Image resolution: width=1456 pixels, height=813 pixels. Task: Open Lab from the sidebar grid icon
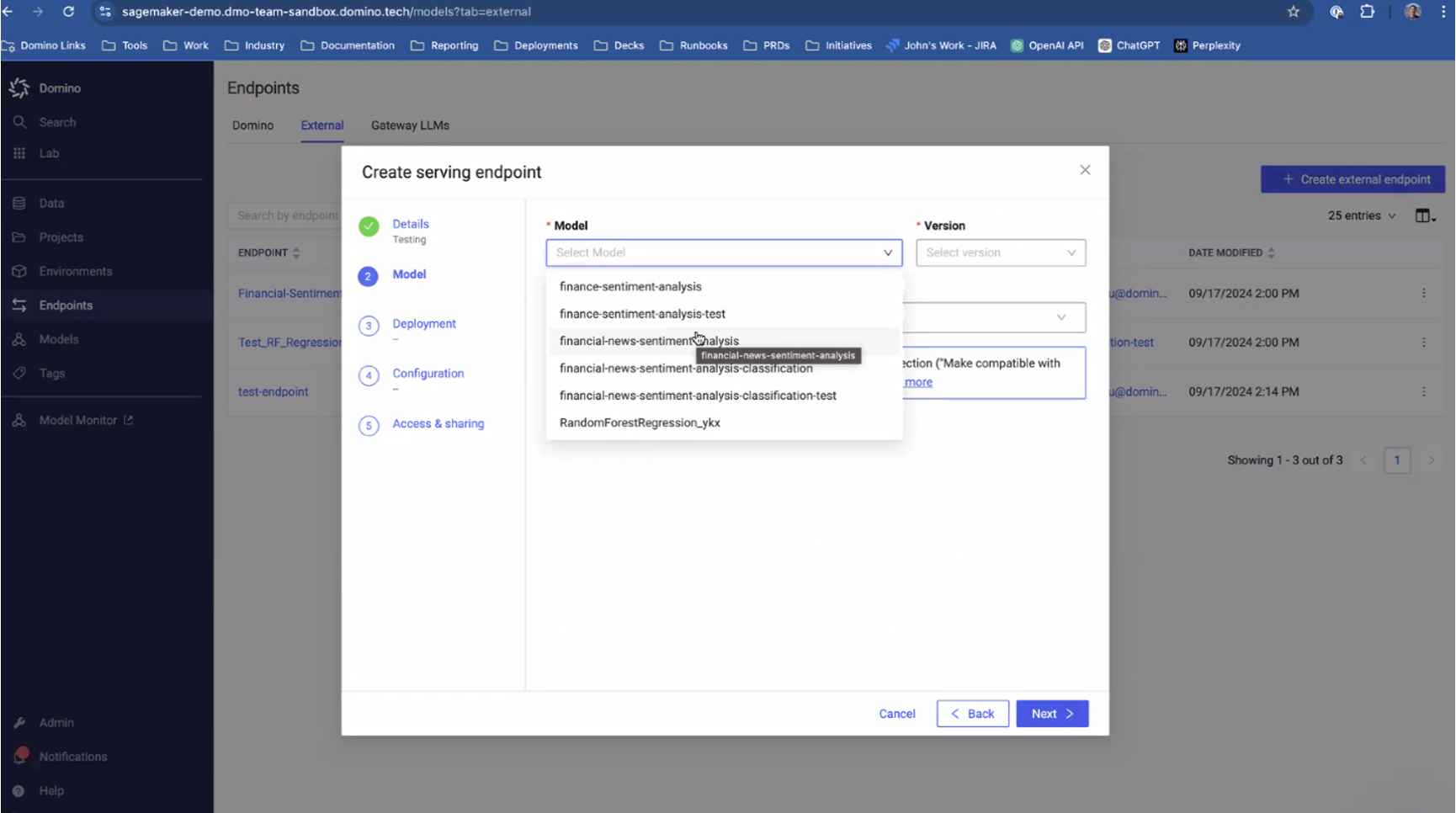(x=19, y=153)
